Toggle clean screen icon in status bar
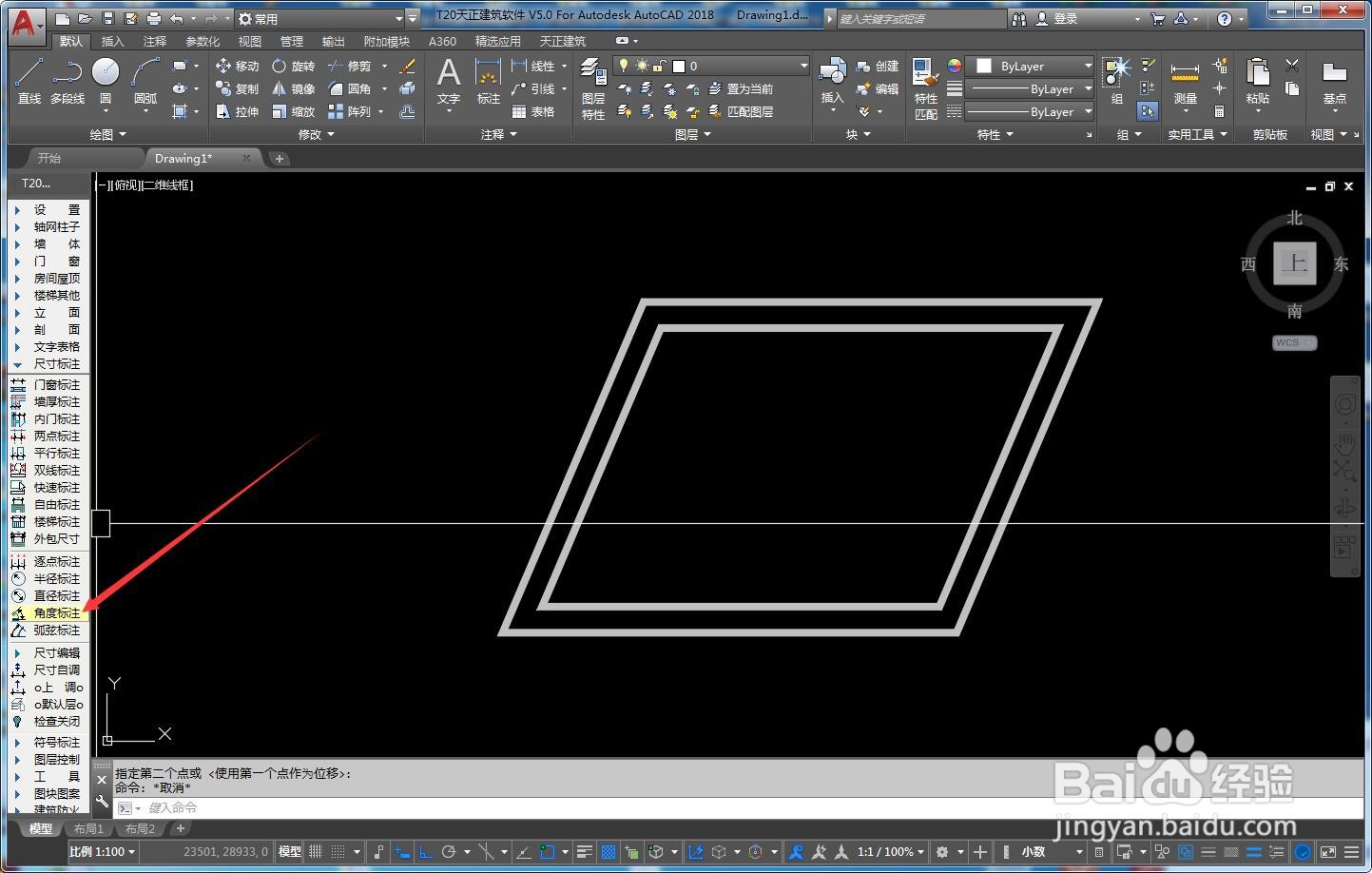 [1327, 852]
